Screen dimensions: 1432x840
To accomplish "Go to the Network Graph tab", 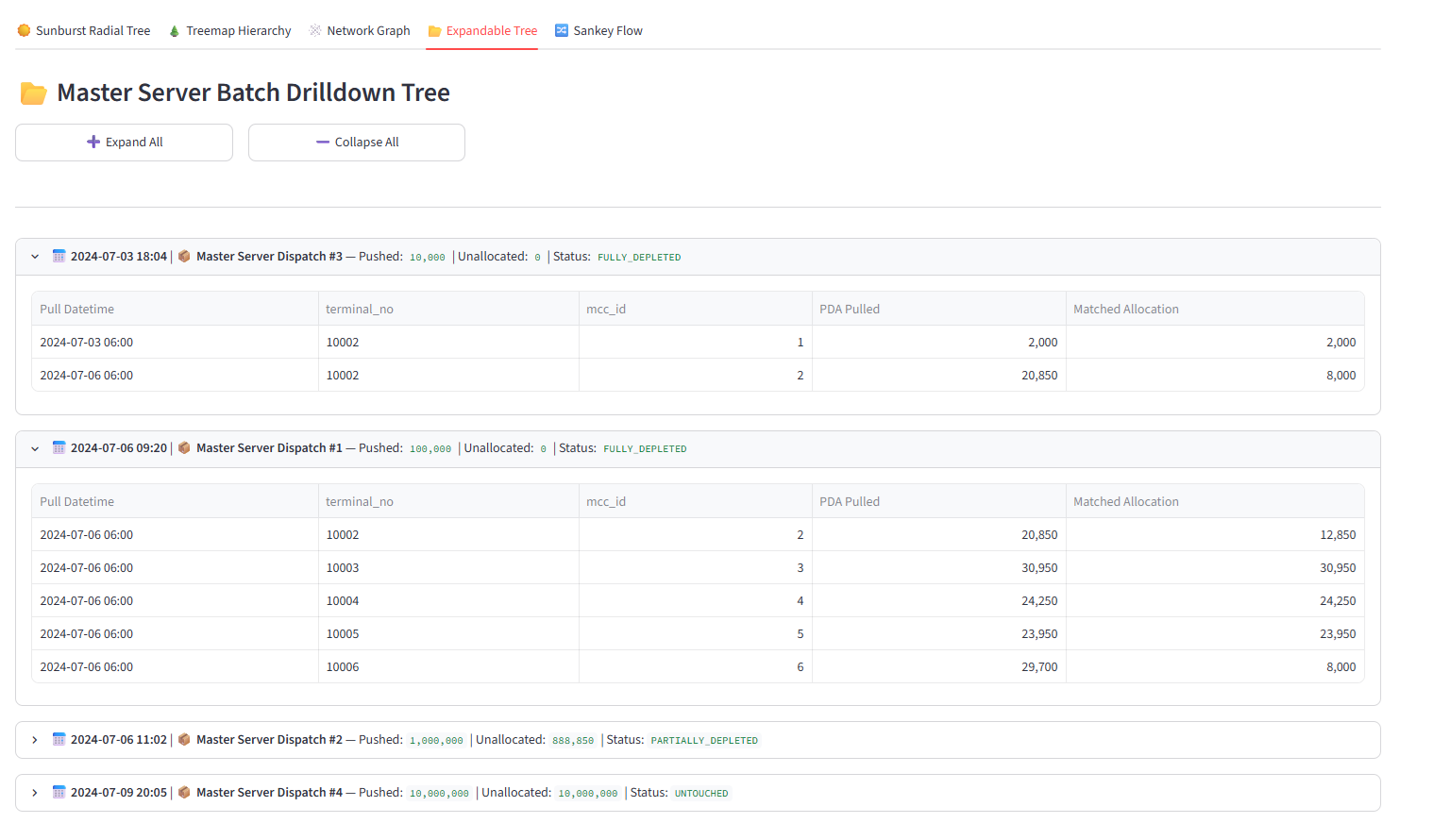I will pyautogui.click(x=360, y=31).
